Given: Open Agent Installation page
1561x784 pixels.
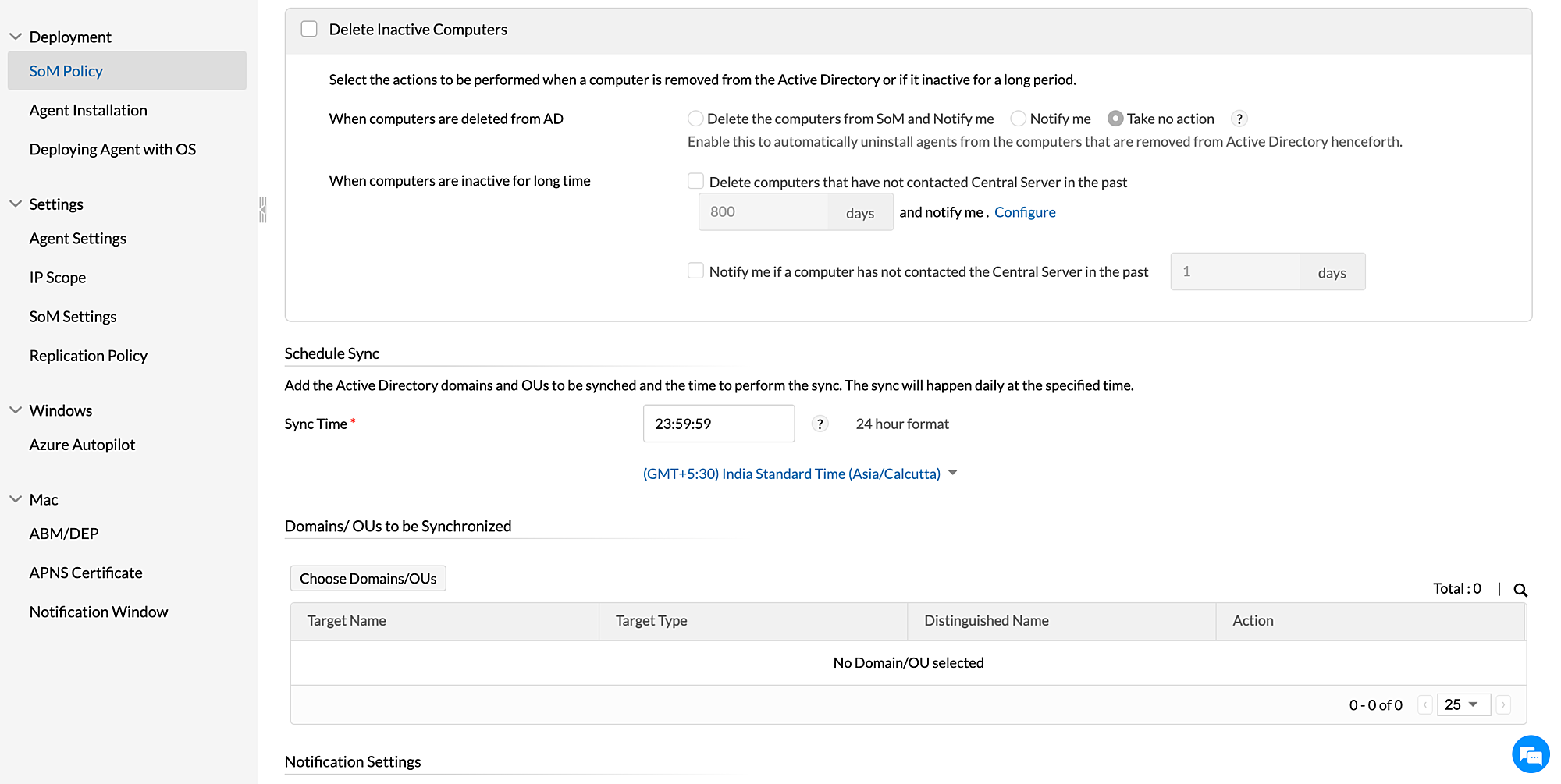Looking at the screenshot, I should click(x=88, y=110).
